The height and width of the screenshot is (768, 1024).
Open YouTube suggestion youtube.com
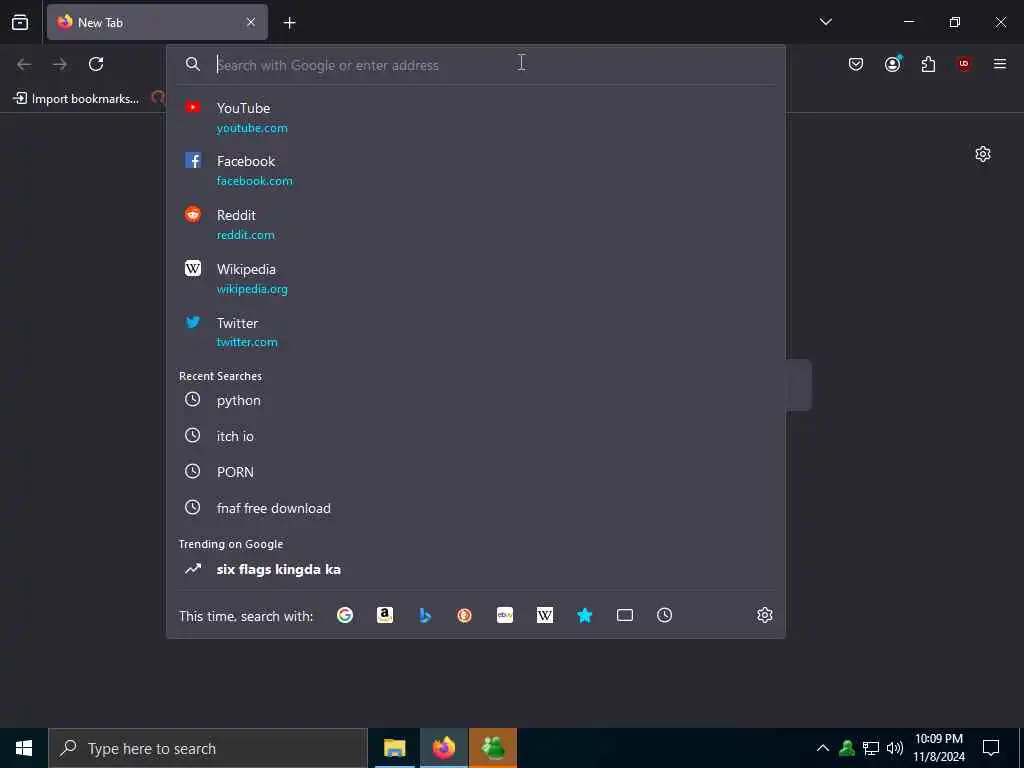[476, 118]
